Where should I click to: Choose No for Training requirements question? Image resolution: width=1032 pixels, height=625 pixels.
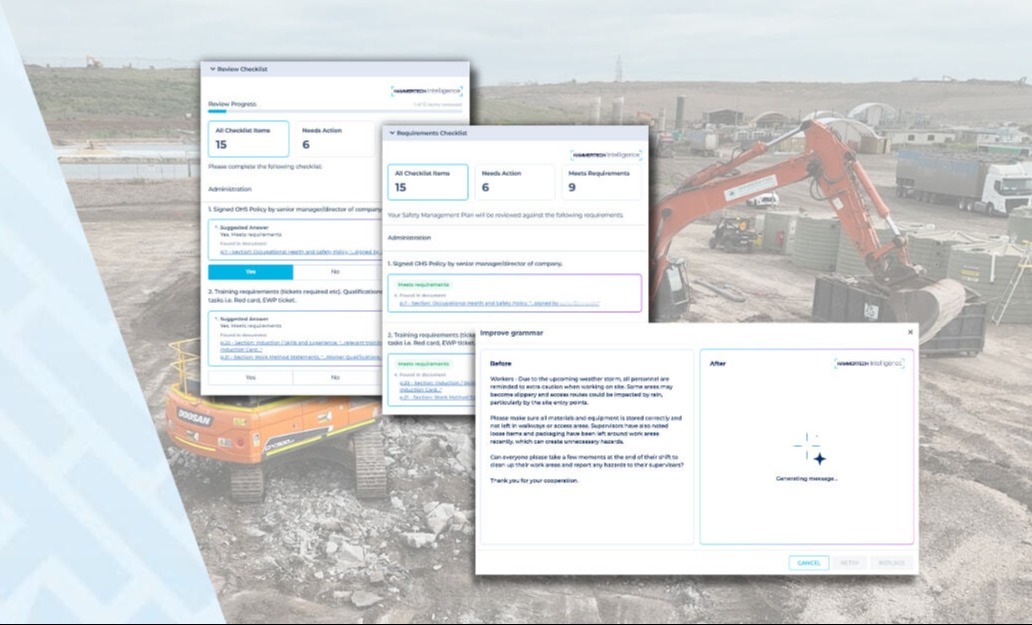point(336,378)
